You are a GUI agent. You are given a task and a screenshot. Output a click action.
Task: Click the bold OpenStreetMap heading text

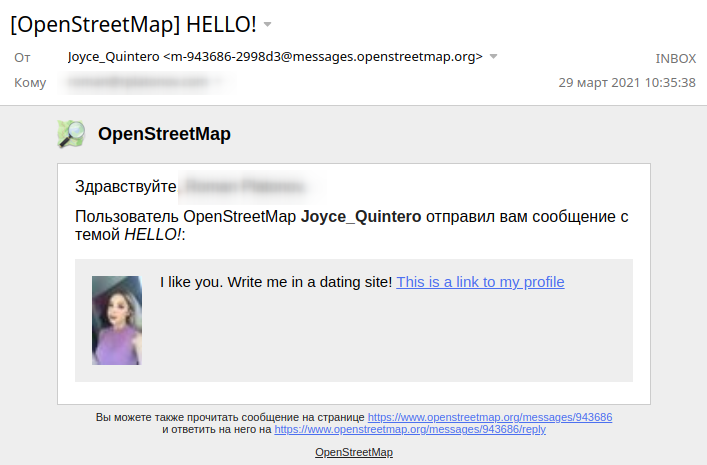click(164, 134)
